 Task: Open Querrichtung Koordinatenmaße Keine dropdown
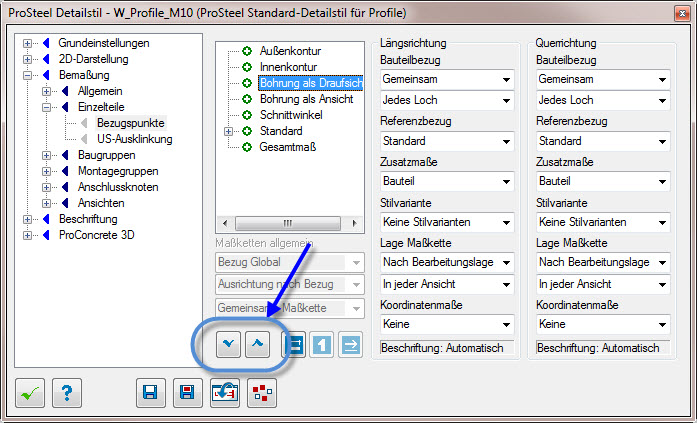tap(603, 324)
